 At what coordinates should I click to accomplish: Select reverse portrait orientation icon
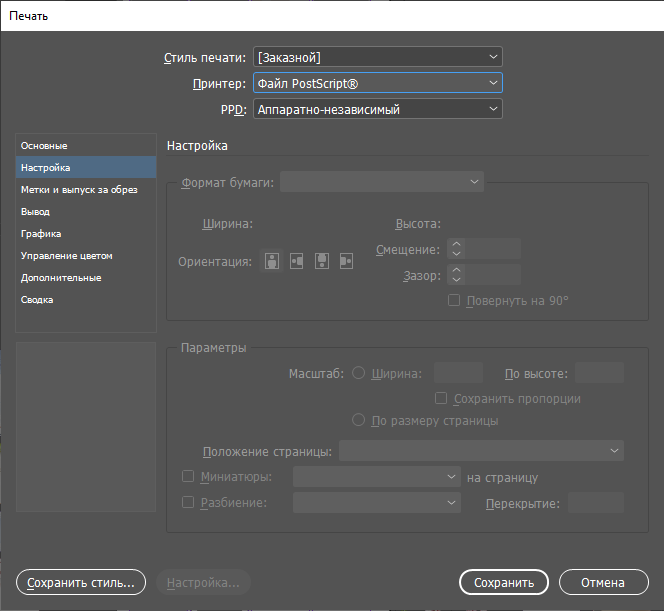pos(322,261)
